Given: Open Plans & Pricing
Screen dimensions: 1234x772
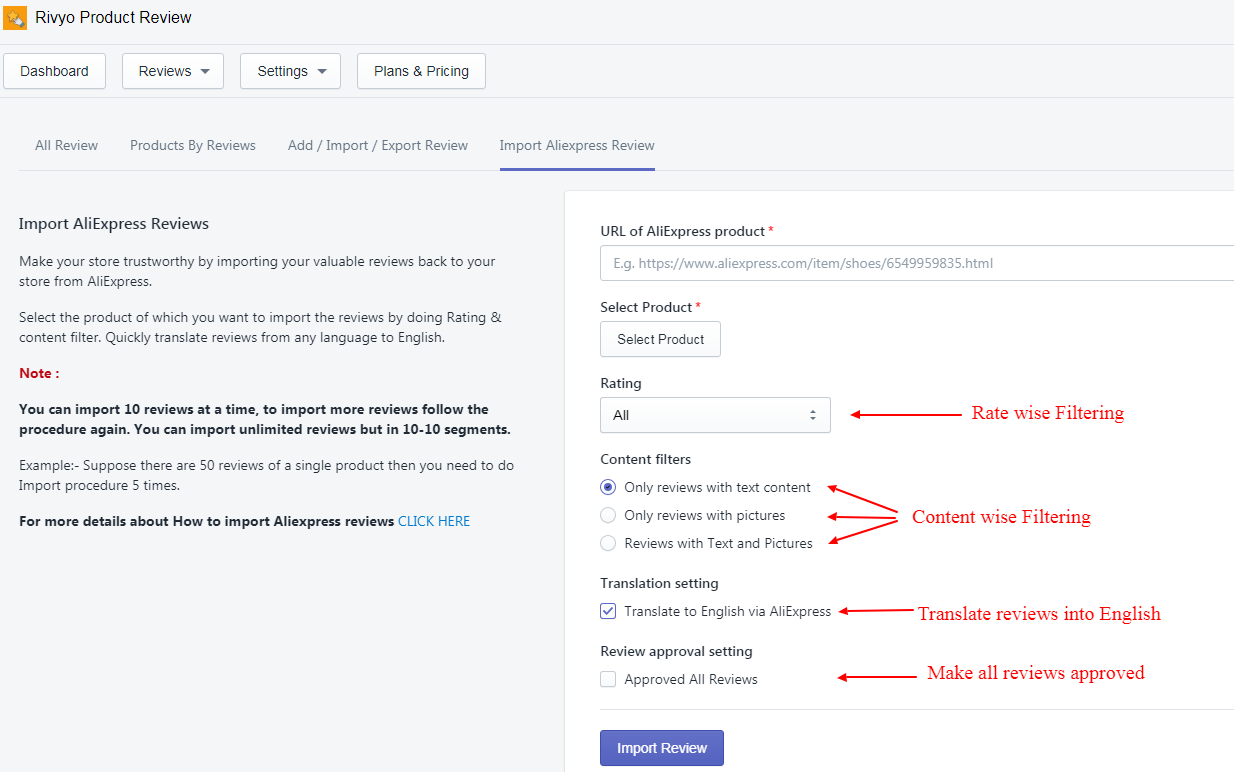Looking at the screenshot, I should click(421, 71).
